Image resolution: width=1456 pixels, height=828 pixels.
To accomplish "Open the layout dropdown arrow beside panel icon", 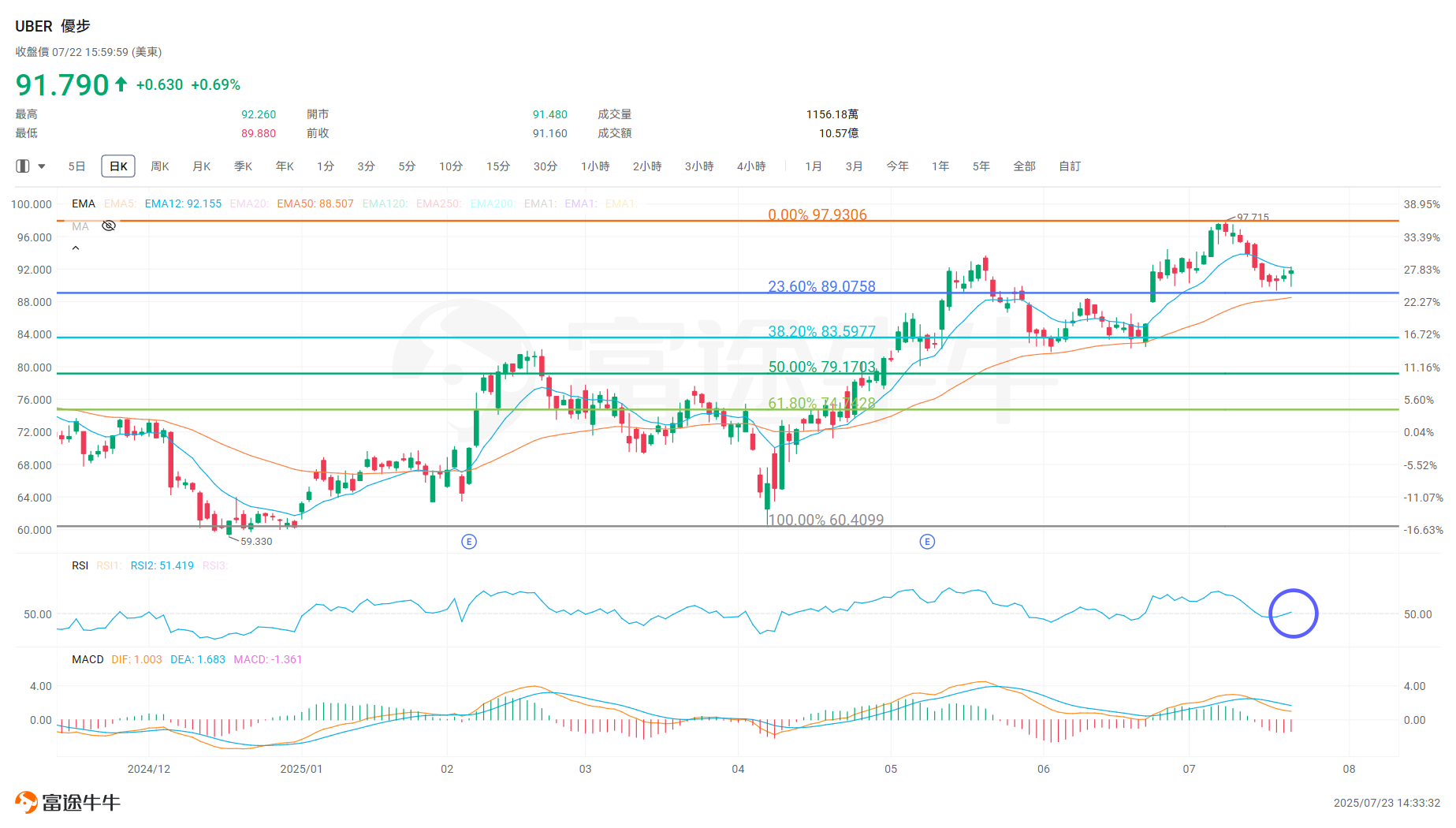I will click(x=42, y=166).
